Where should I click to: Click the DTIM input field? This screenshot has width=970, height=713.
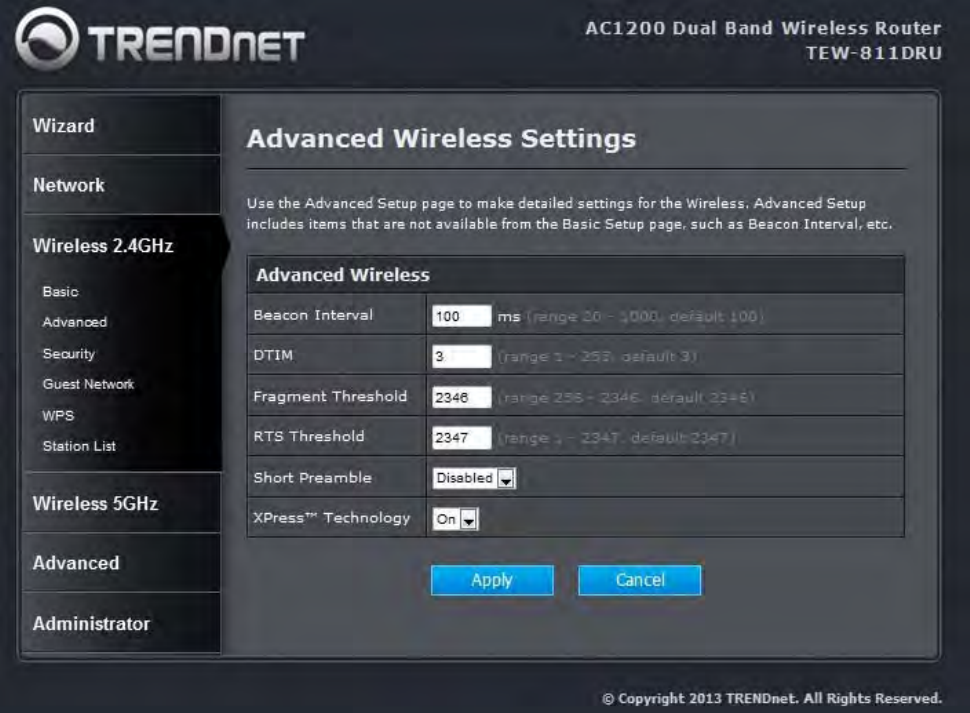(461, 356)
